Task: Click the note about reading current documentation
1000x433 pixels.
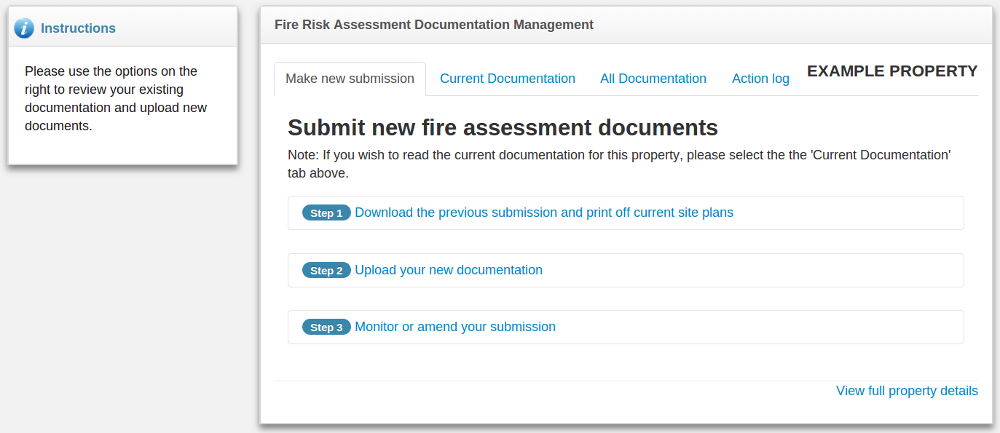Action: (618, 164)
